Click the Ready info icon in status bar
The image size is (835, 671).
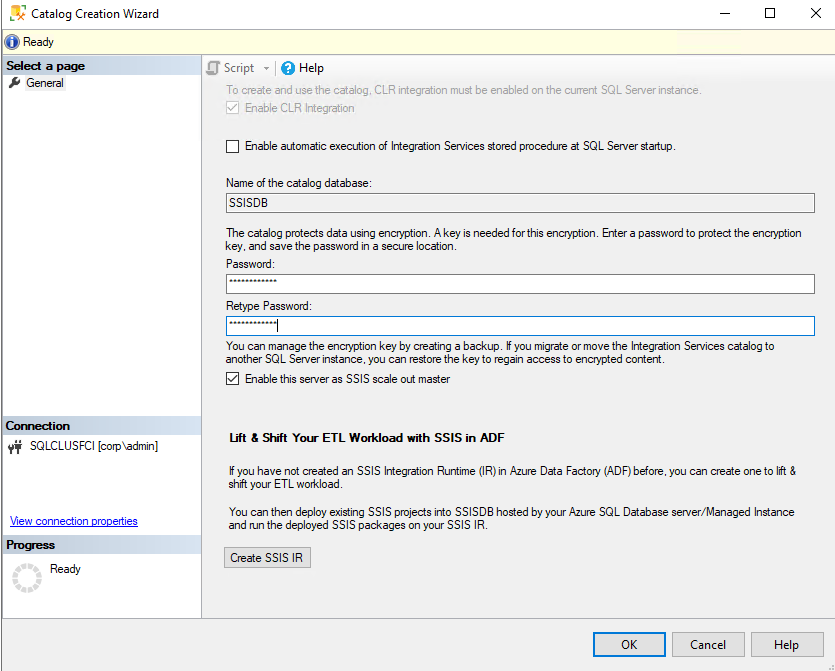pos(10,41)
